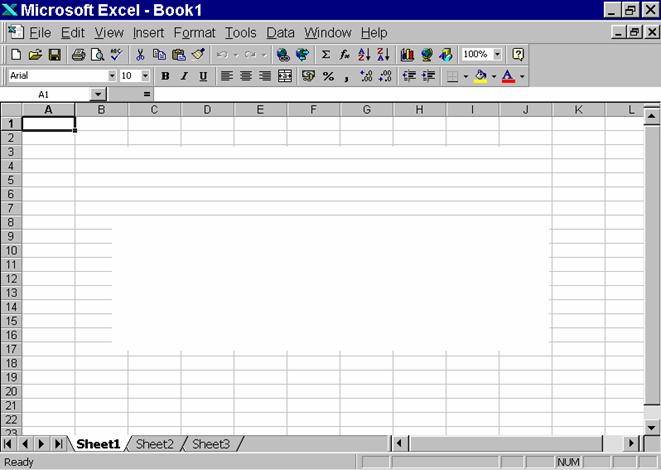The width and height of the screenshot is (661, 470).
Task: Click the Print icon
Action: tap(78, 55)
